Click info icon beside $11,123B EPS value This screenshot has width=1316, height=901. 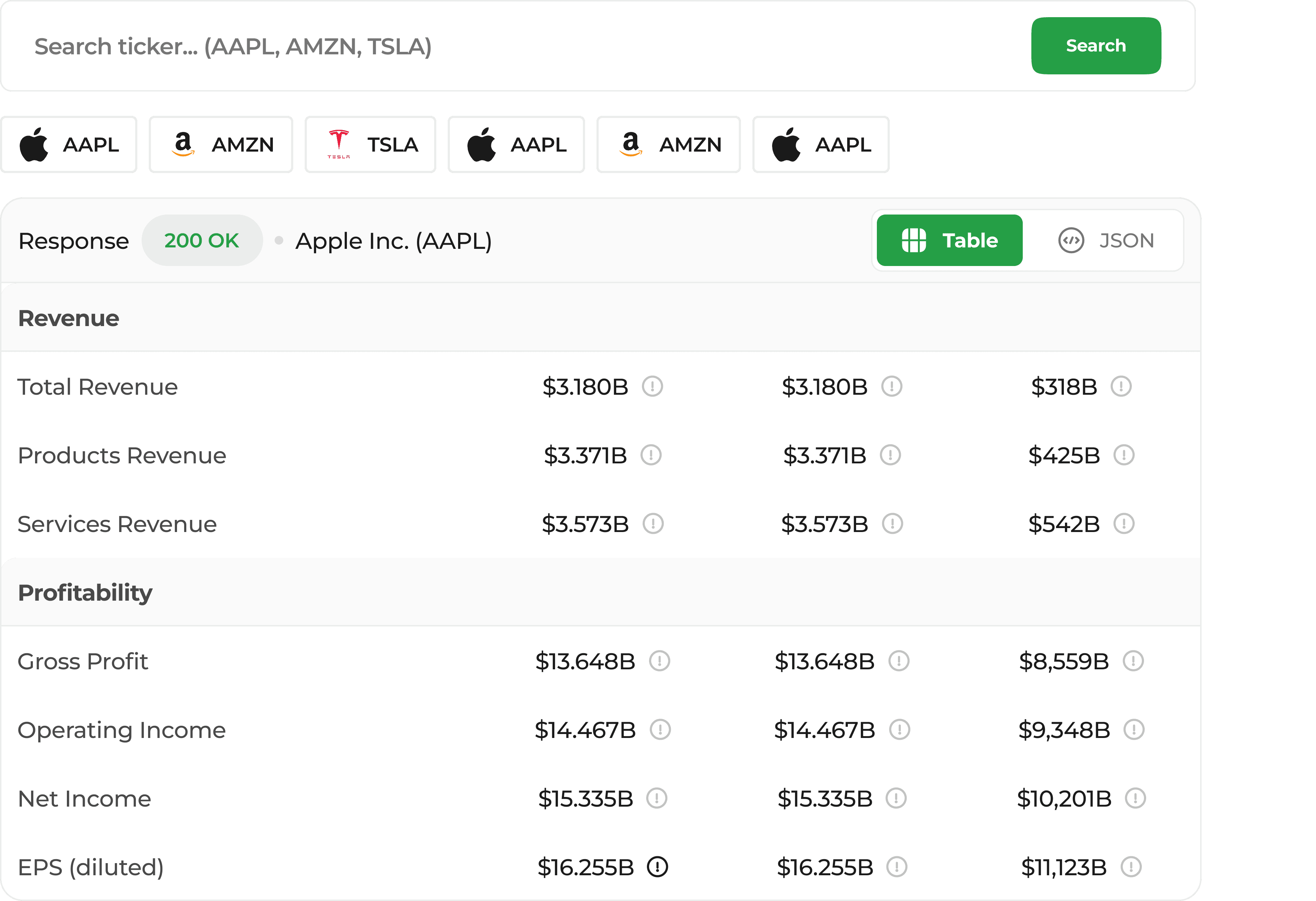(x=1131, y=867)
